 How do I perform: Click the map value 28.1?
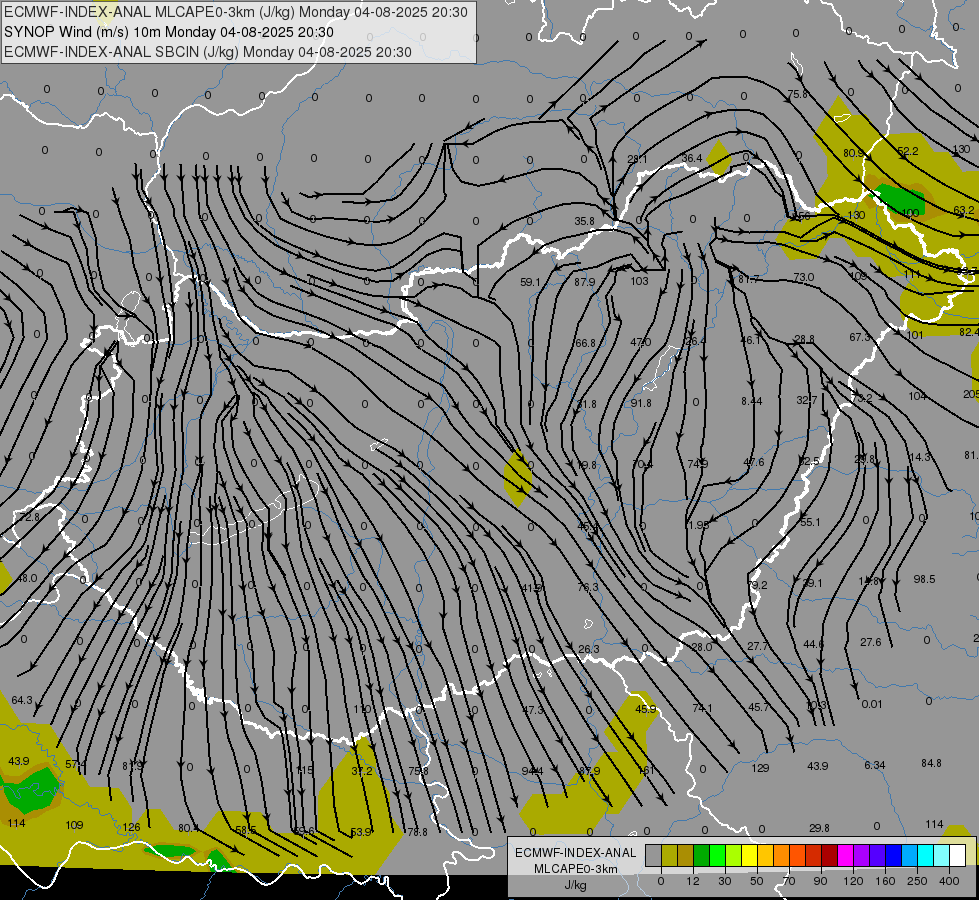pyautogui.click(x=637, y=159)
